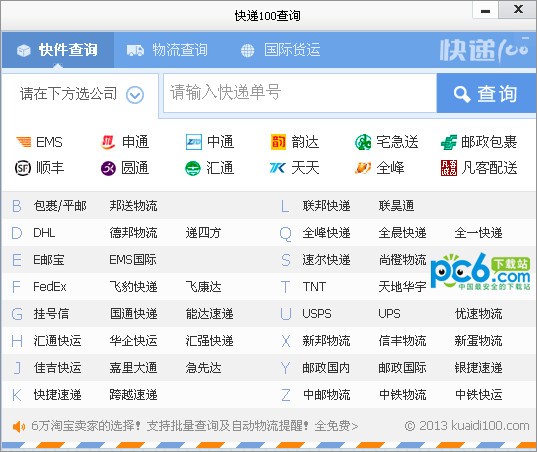Select 快捷速递 from the K row
The image size is (537, 452).
tap(57, 395)
